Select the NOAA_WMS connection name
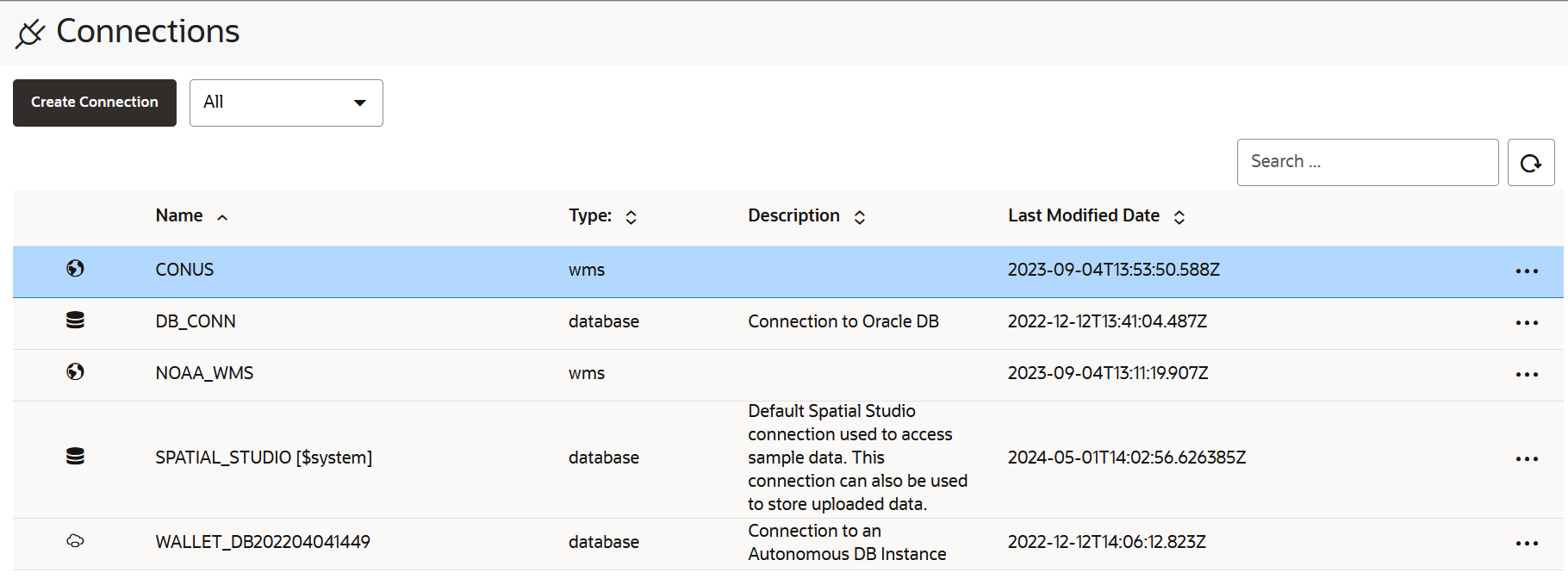 [x=204, y=373]
